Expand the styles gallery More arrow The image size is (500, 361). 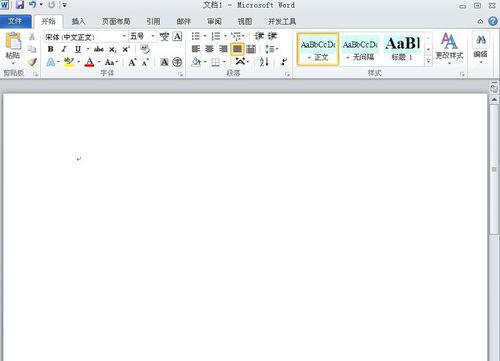point(428,62)
